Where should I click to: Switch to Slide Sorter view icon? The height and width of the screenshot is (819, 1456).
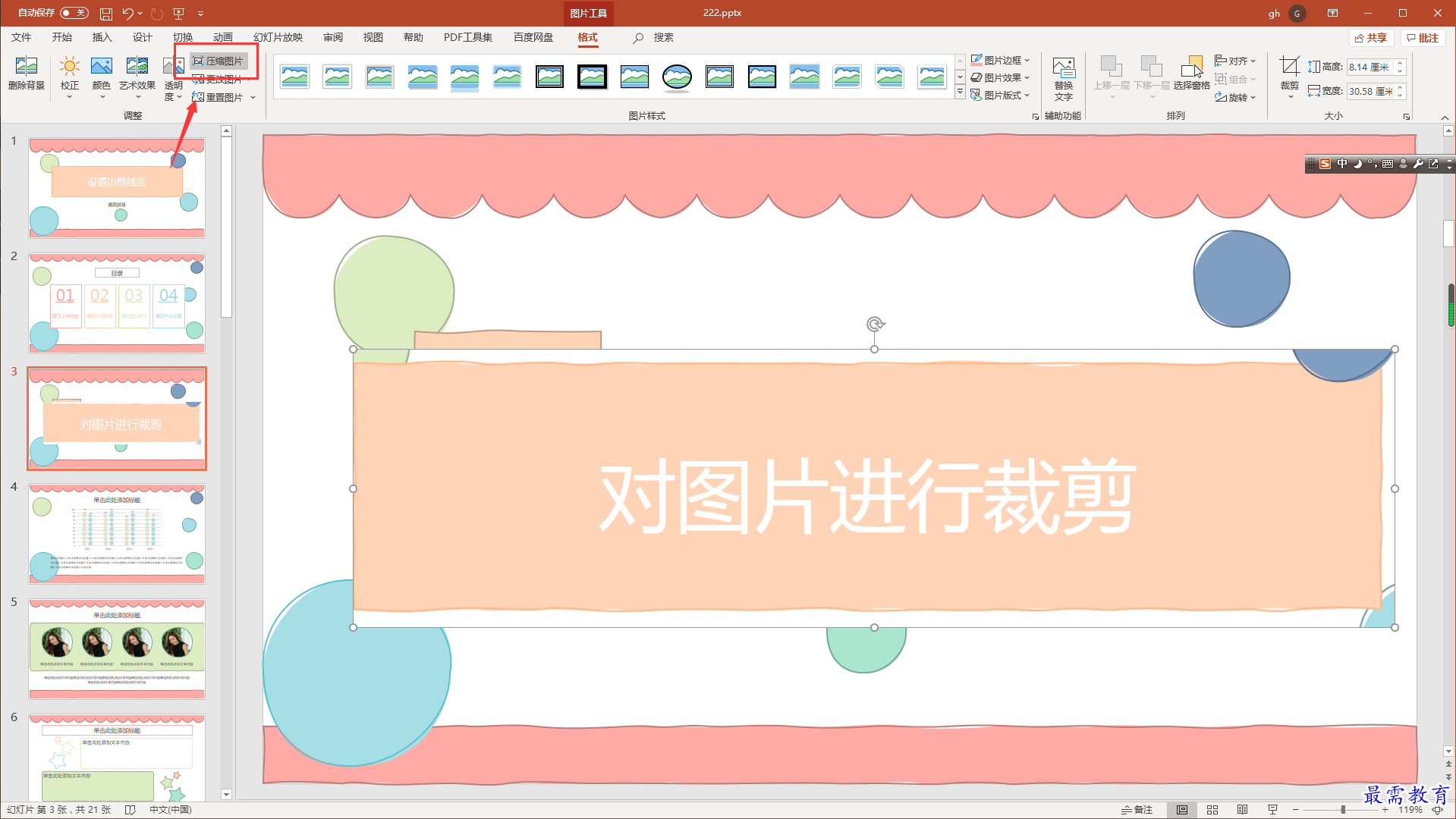click(1212, 810)
